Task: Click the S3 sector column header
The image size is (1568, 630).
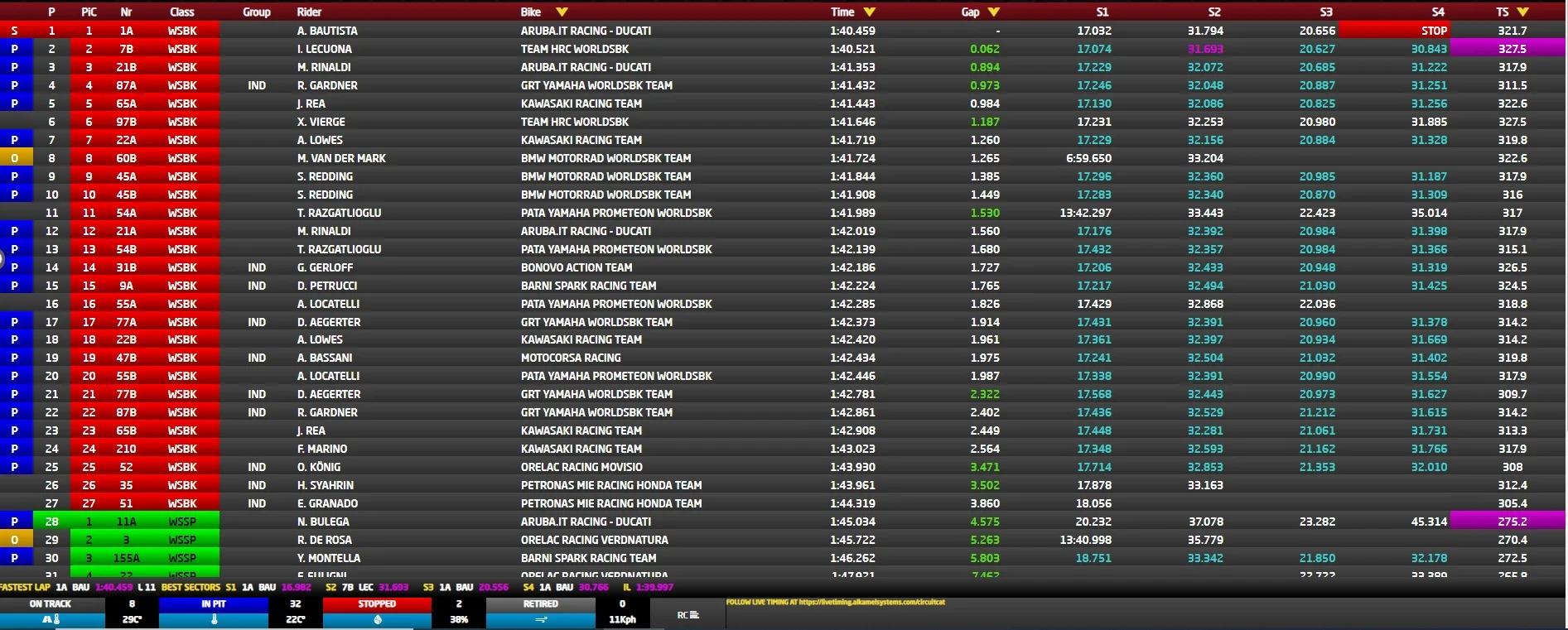Action: coord(1326,12)
